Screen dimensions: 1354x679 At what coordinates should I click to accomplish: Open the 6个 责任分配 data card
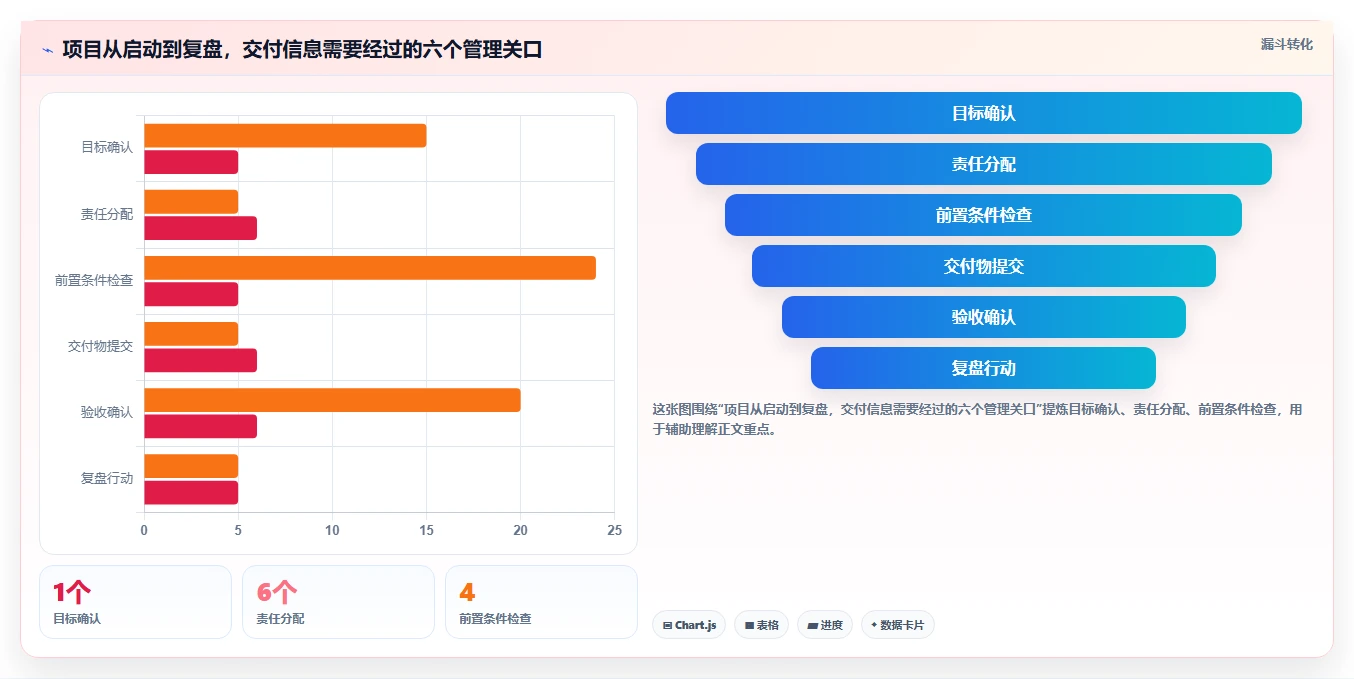(338, 602)
